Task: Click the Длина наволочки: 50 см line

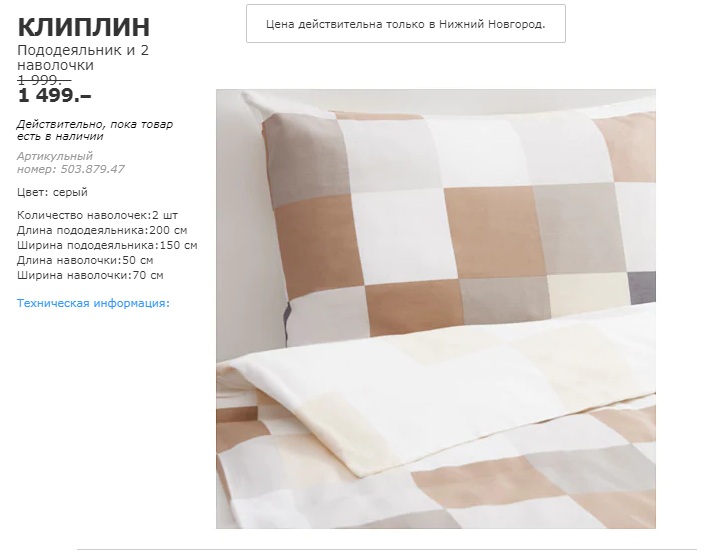Action: (85, 260)
